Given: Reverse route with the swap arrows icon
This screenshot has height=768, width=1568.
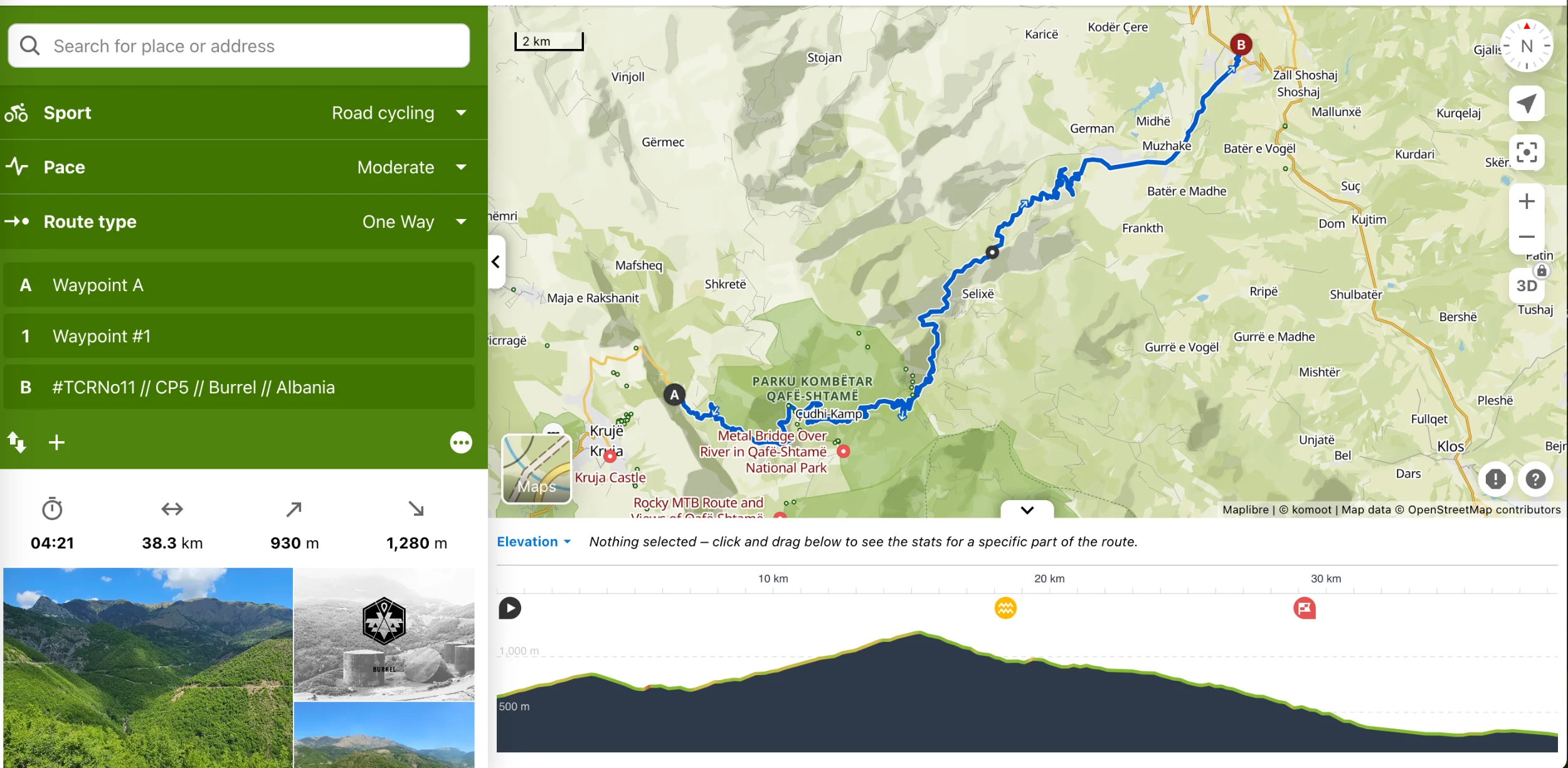Looking at the screenshot, I should pyautogui.click(x=17, y=442).
